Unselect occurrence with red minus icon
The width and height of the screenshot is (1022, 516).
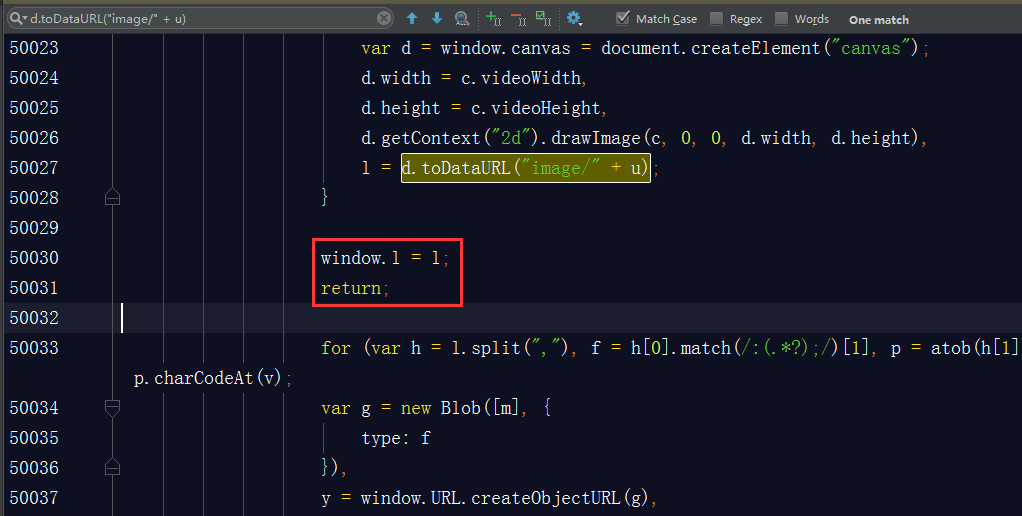pyautogui.click(x=518, y=18)
